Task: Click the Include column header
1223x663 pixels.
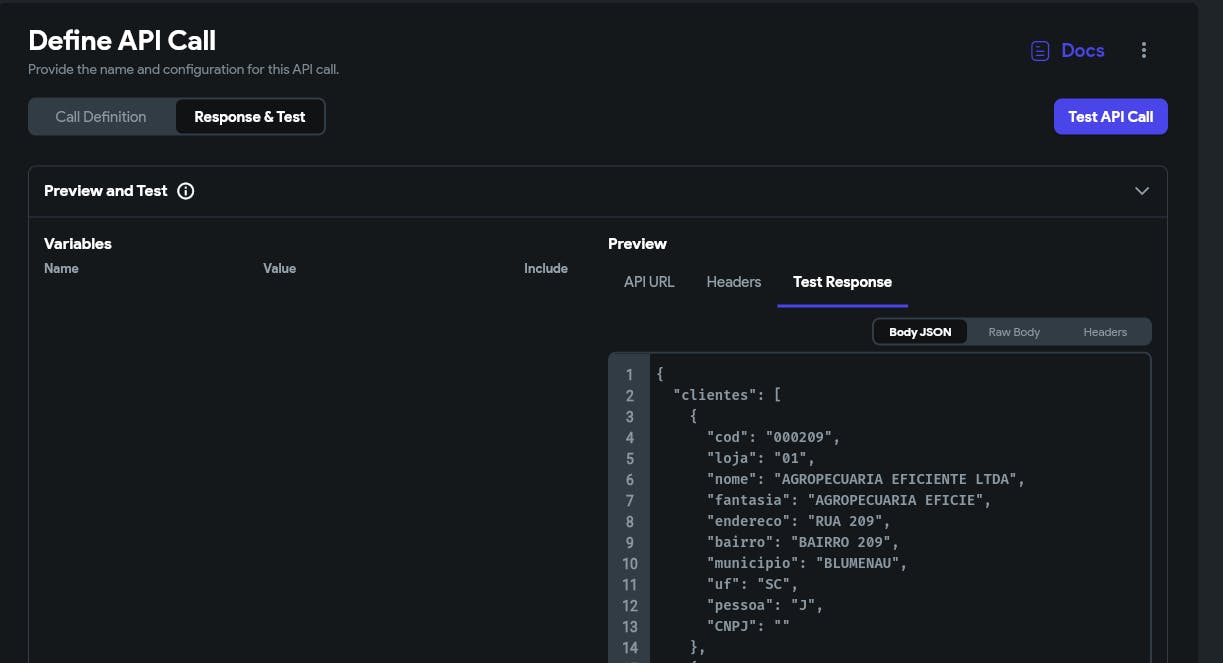Action: (x=546, y=269)
